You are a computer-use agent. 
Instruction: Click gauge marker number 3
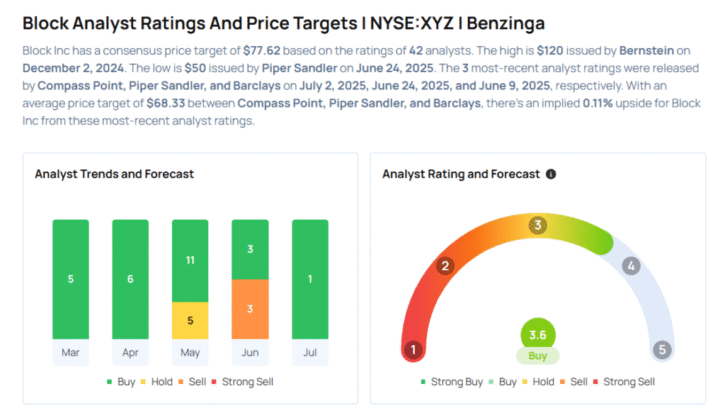537,225
